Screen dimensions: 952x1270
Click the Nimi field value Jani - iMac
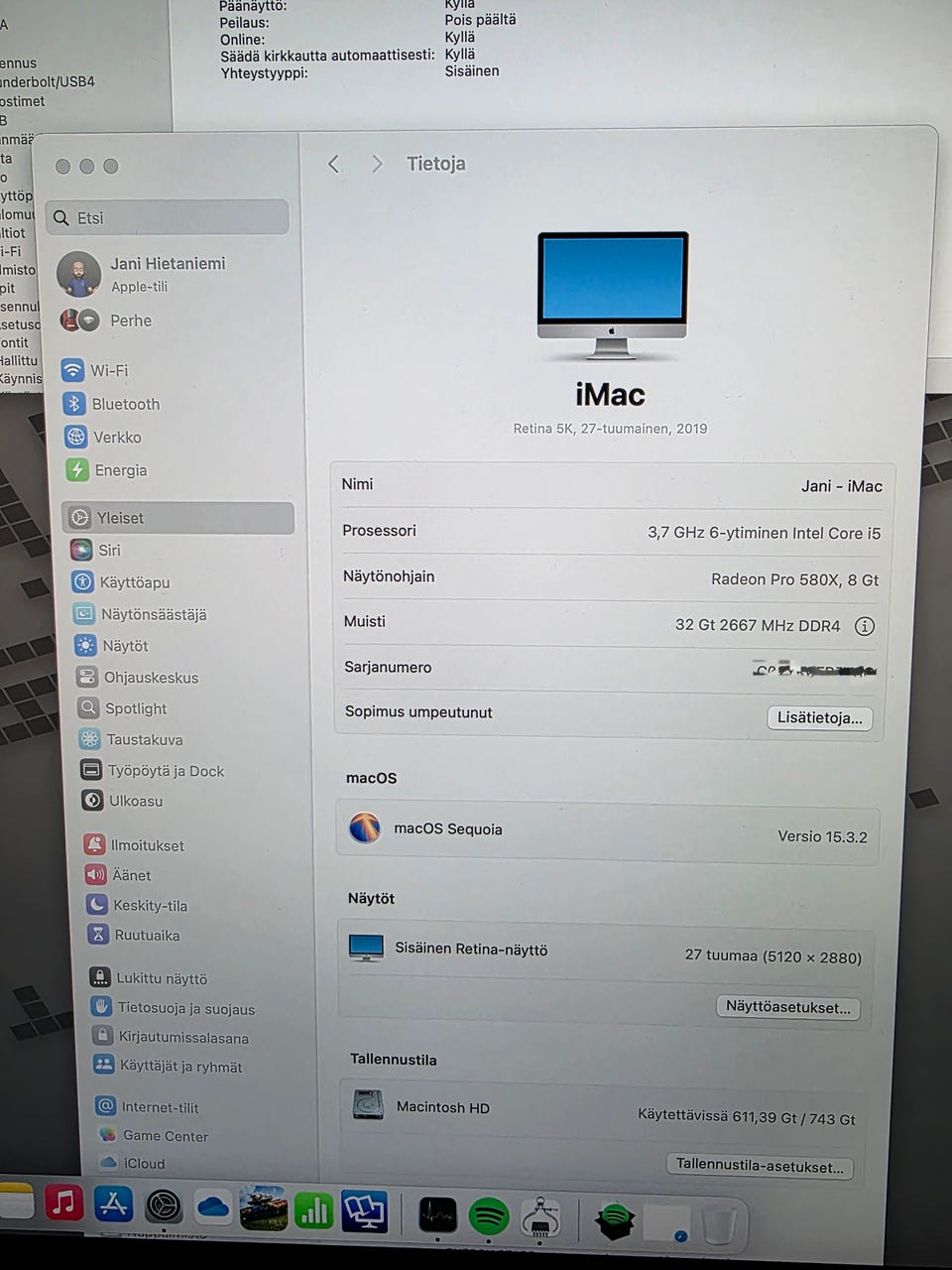[x=842, y=485]
